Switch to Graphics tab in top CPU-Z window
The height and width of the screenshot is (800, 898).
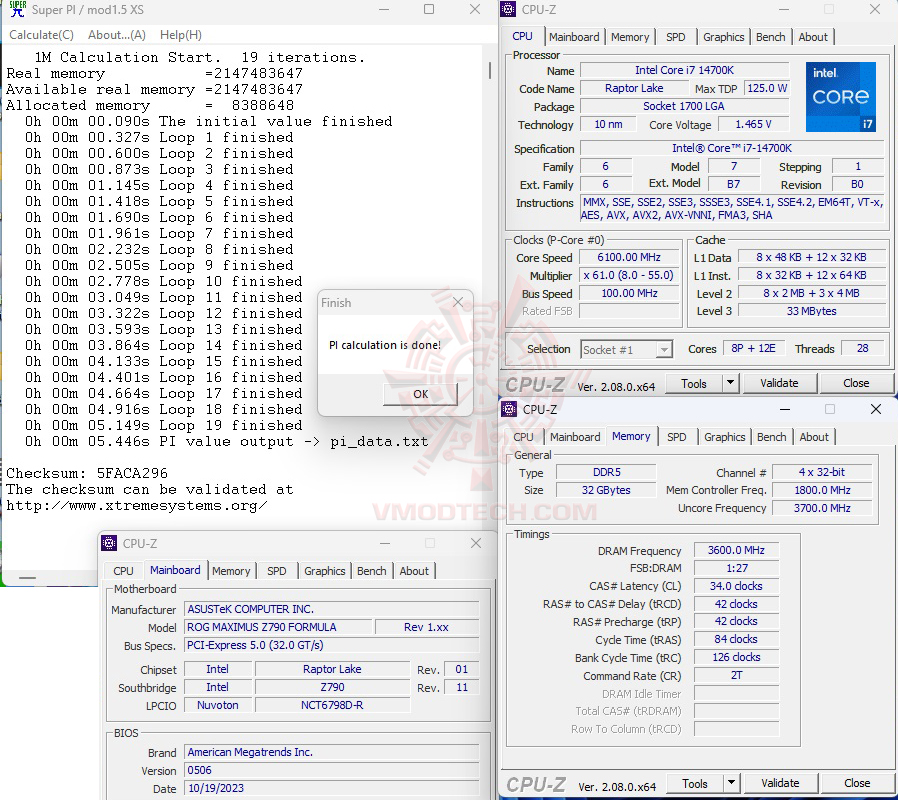(723, 37)
